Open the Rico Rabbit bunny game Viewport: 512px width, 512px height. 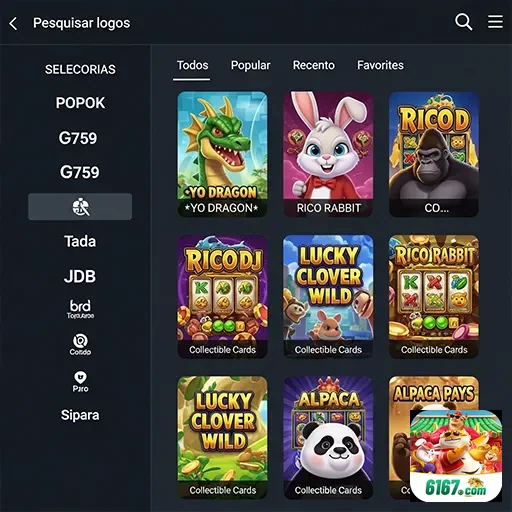click(x=328, y=154)
